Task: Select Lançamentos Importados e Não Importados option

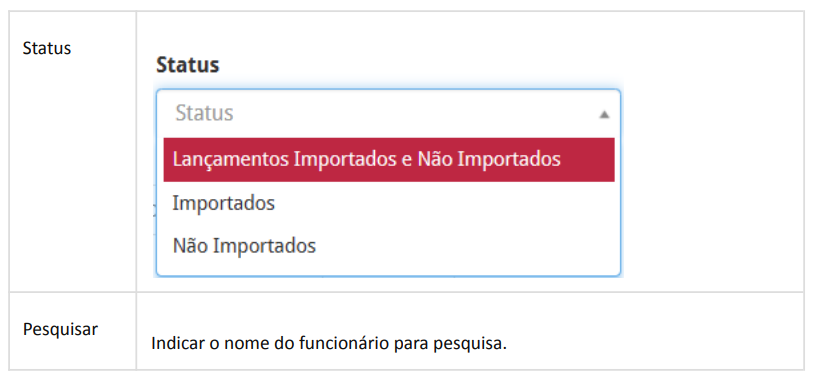Action: click(x=389, y=160)
